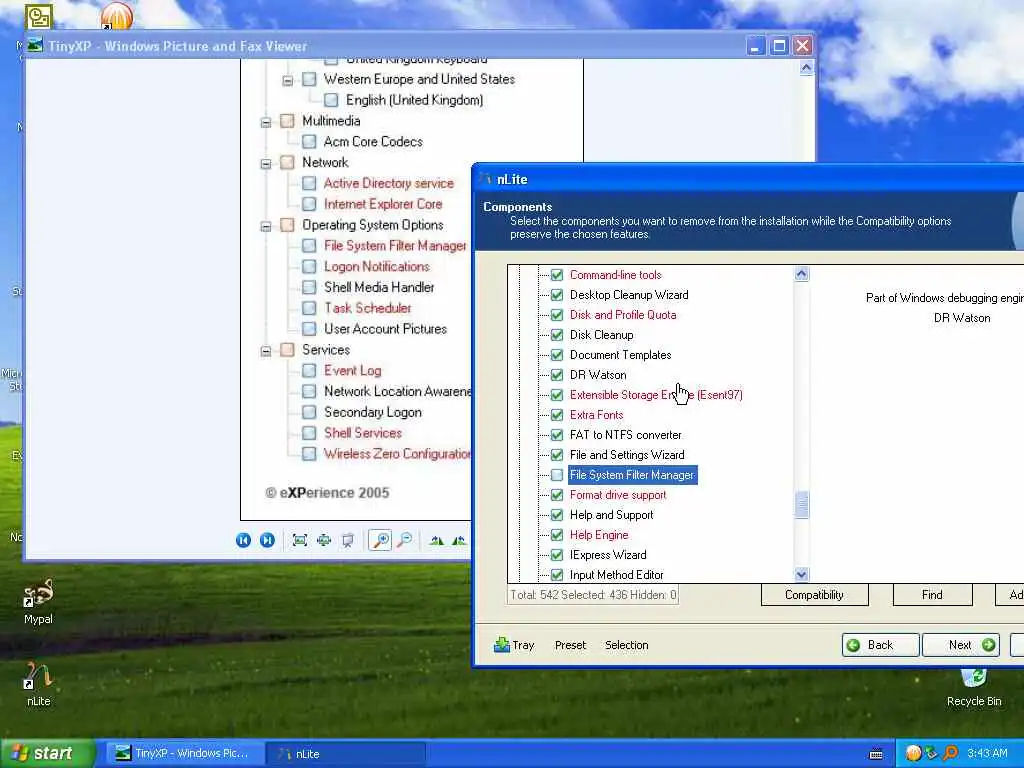The width and height of the screenshot is (1024, 768).
Task: Open the Mypal desktop shortcut
Action: point(38,601)
